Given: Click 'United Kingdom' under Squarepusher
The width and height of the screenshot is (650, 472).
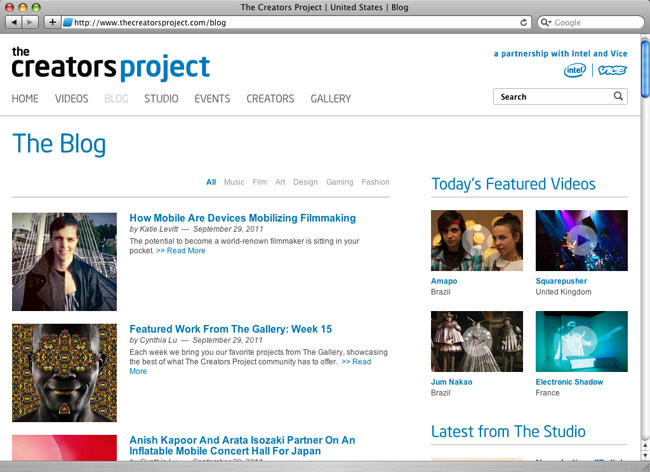Looking at the screenshot, I should click(563, 292).
